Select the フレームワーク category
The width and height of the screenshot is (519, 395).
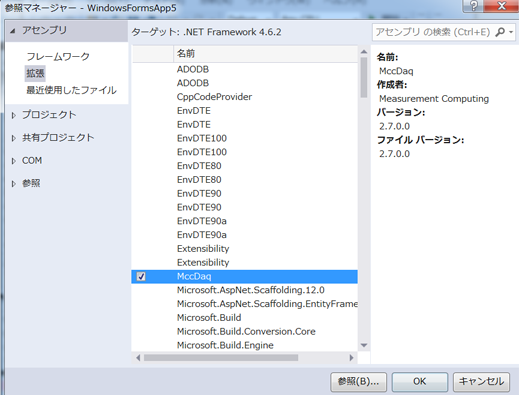click(58, 56)
